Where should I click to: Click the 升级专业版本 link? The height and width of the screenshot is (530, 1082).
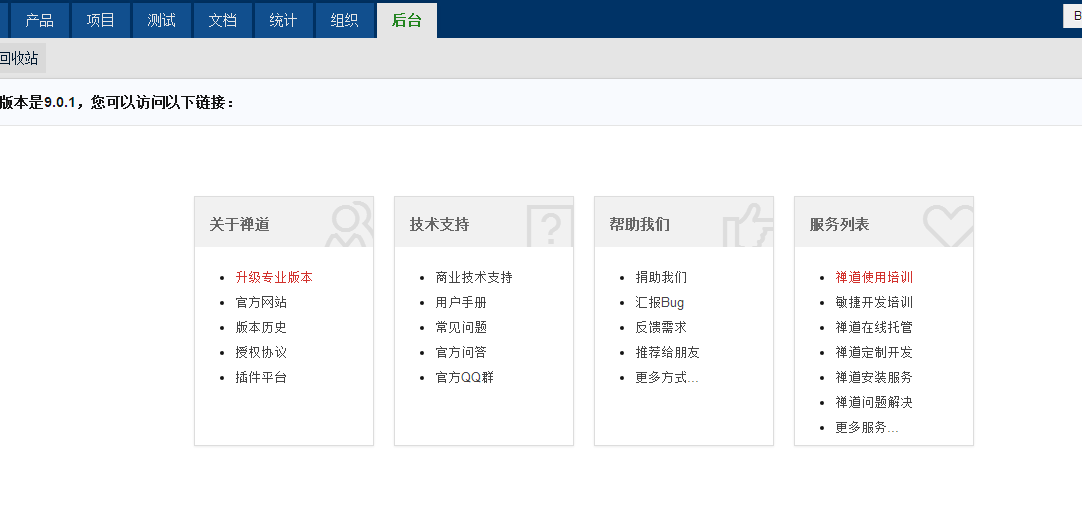(274, 277)
